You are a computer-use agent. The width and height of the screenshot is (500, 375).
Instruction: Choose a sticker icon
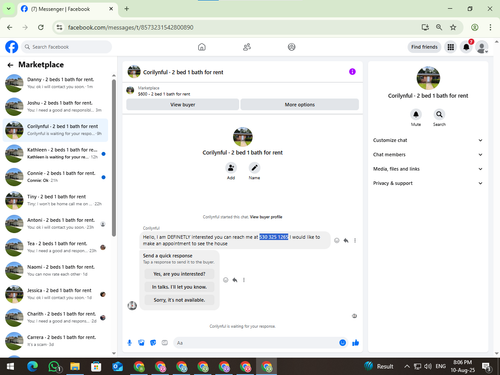click(153, 343)
